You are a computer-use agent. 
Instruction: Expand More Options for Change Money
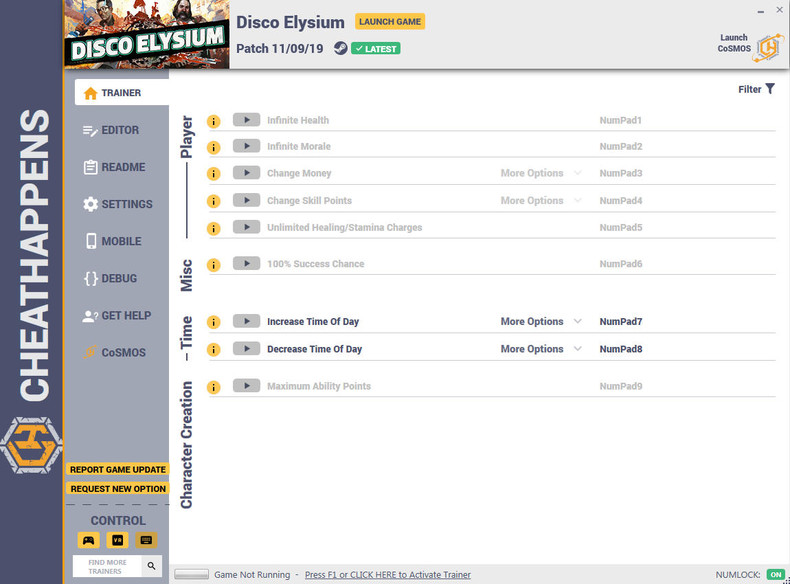pos(541,173)
